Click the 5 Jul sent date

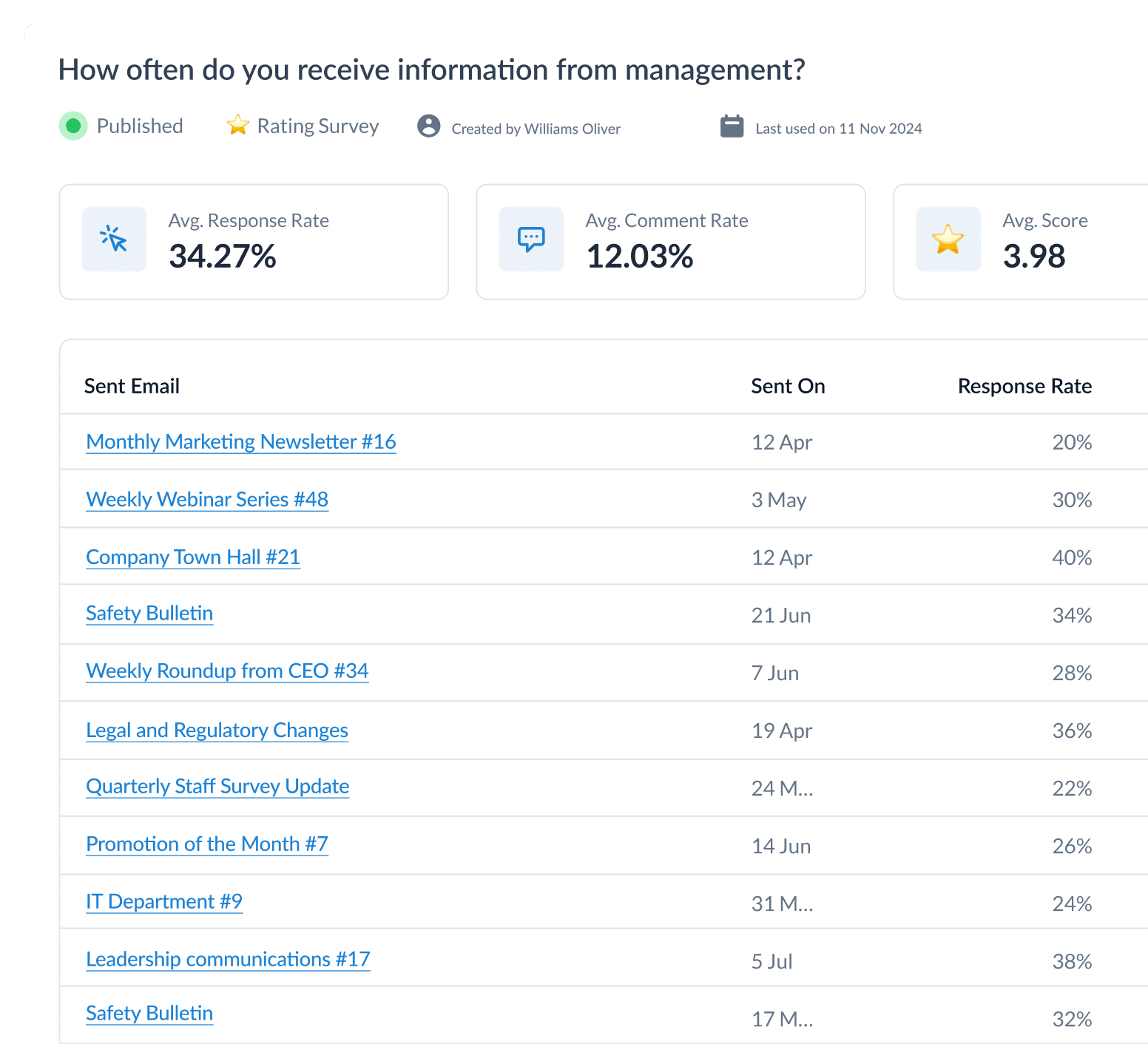click(772, 961)
